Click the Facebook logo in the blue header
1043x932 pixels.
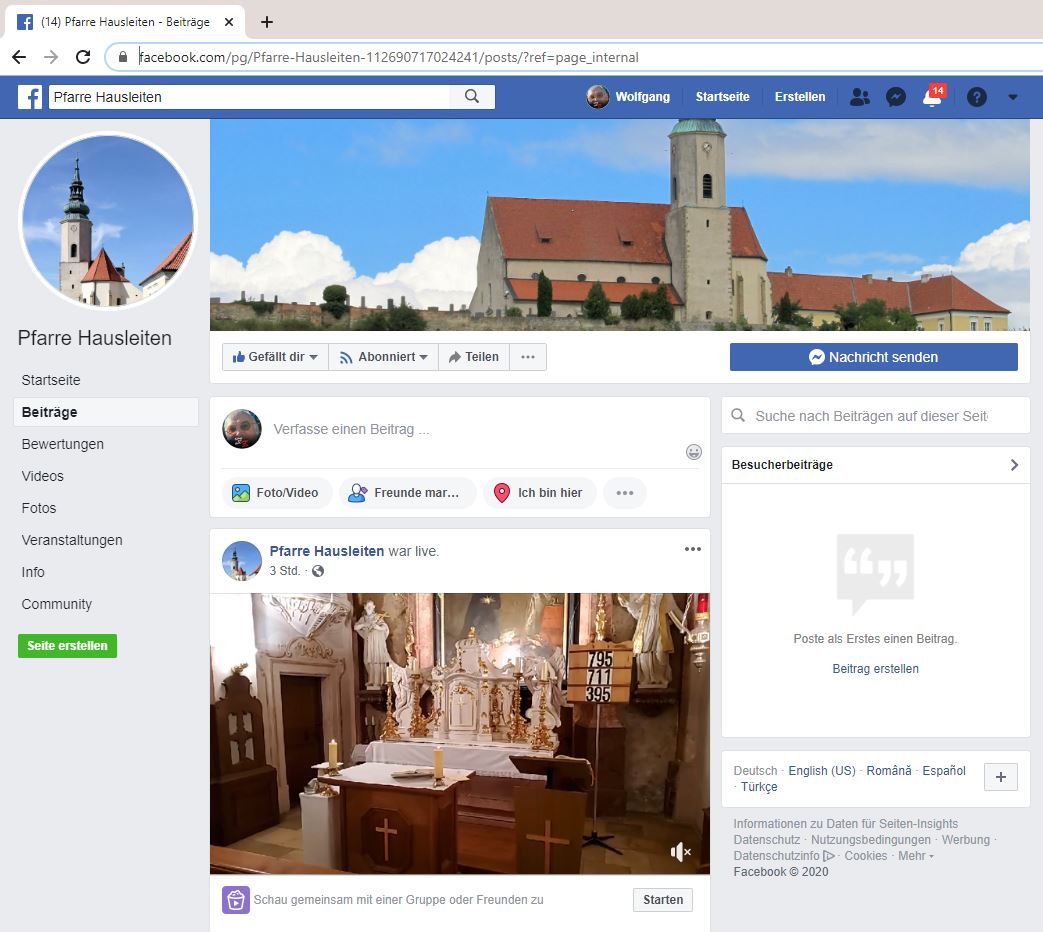pos(30,97)
